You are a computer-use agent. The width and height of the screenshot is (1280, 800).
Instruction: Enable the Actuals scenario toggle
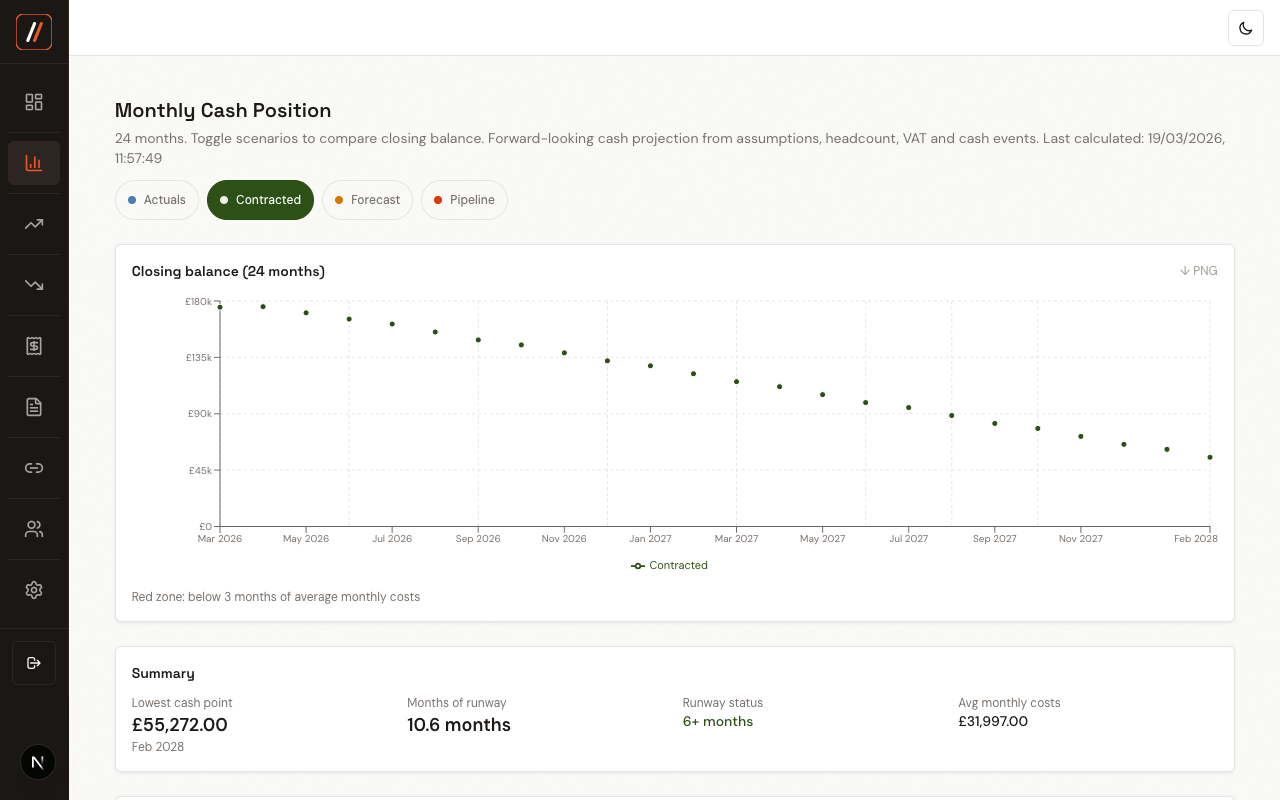[x=157, y=200]
